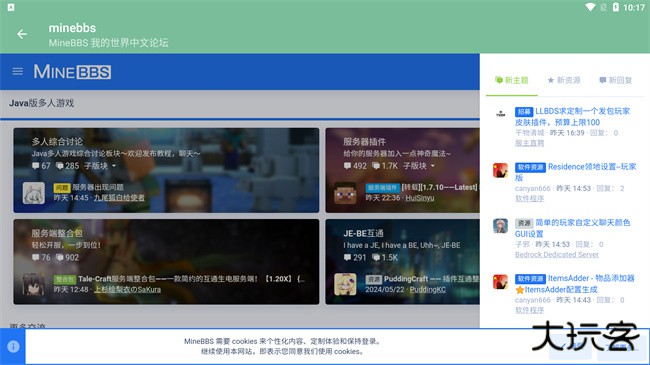Open the [转载][1.7.10—Latest] thread
Viewport: 650px width, 365px height.
tap(439, 187)
